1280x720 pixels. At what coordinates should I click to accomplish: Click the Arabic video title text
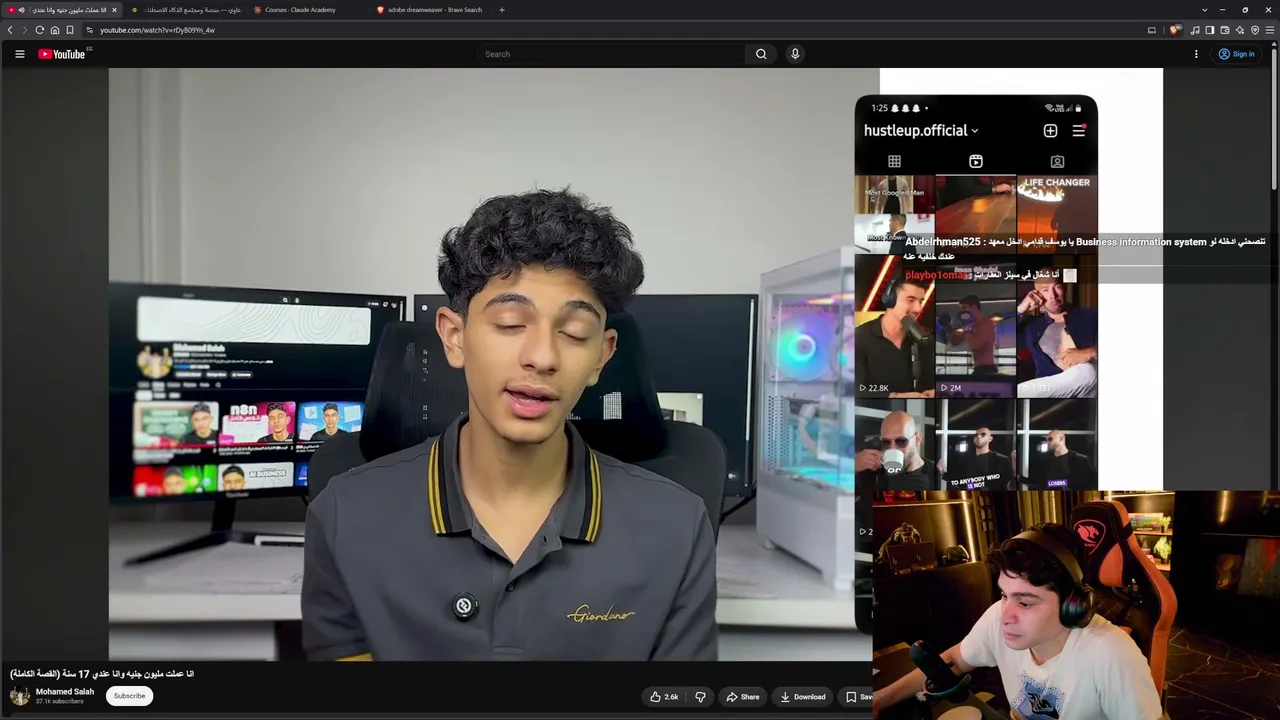102,674
